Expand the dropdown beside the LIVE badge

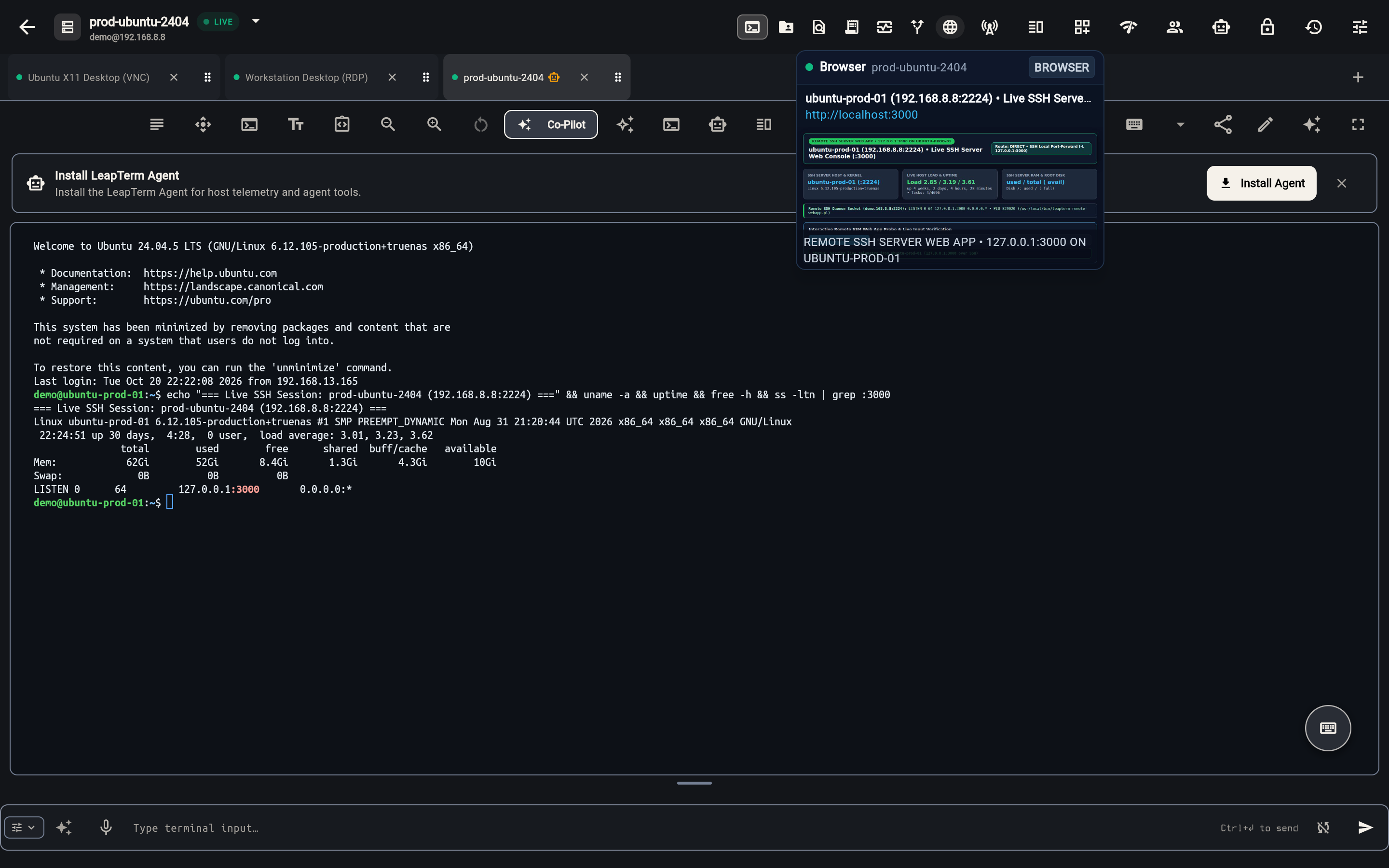tap(256, 21)
